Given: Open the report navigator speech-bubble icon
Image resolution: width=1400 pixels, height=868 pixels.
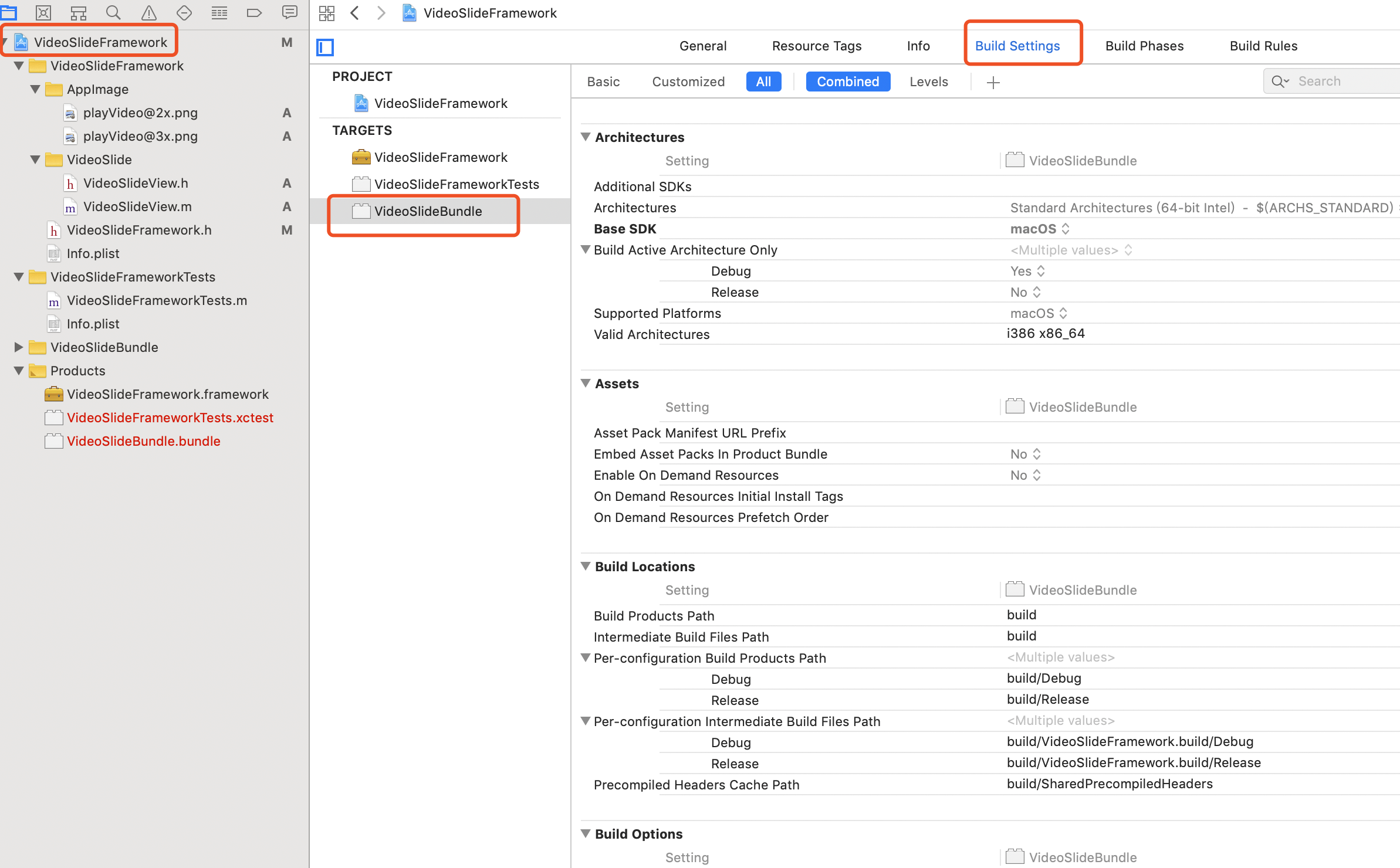Looking at the screenshot, I should click(x=289, y=12).
